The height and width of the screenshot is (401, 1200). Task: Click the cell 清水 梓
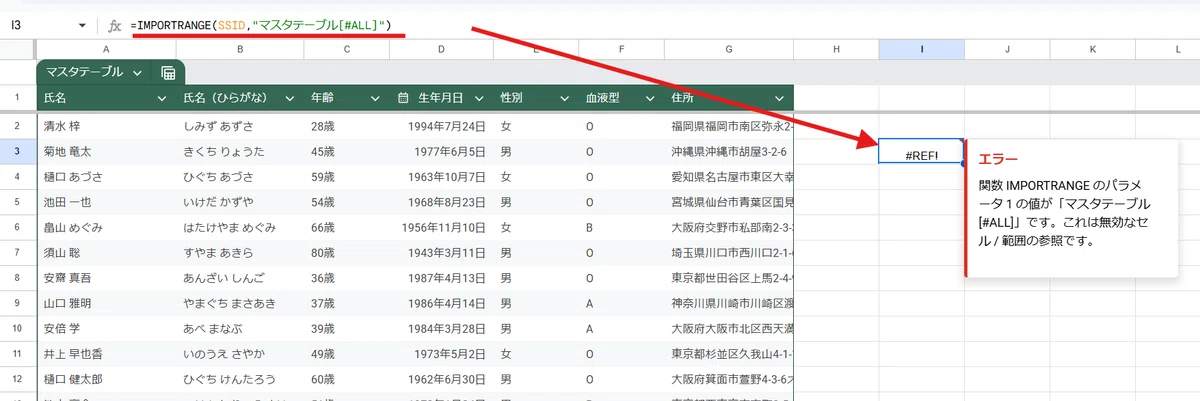pyautogui.click(x=105, y=127)
